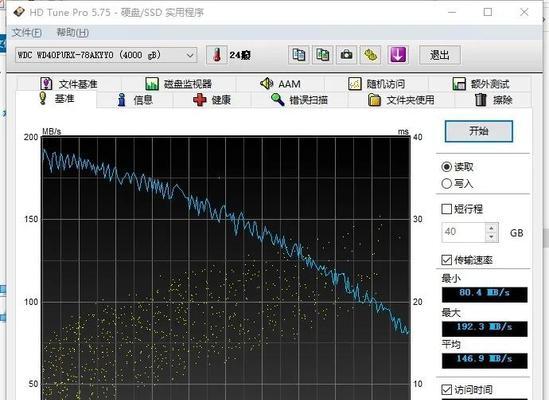Enable the 短行程 short stroke checkbox
Image resolution: width=549 pixels, height=400 pixels.
pyautogui.click(x=446, y=209)
